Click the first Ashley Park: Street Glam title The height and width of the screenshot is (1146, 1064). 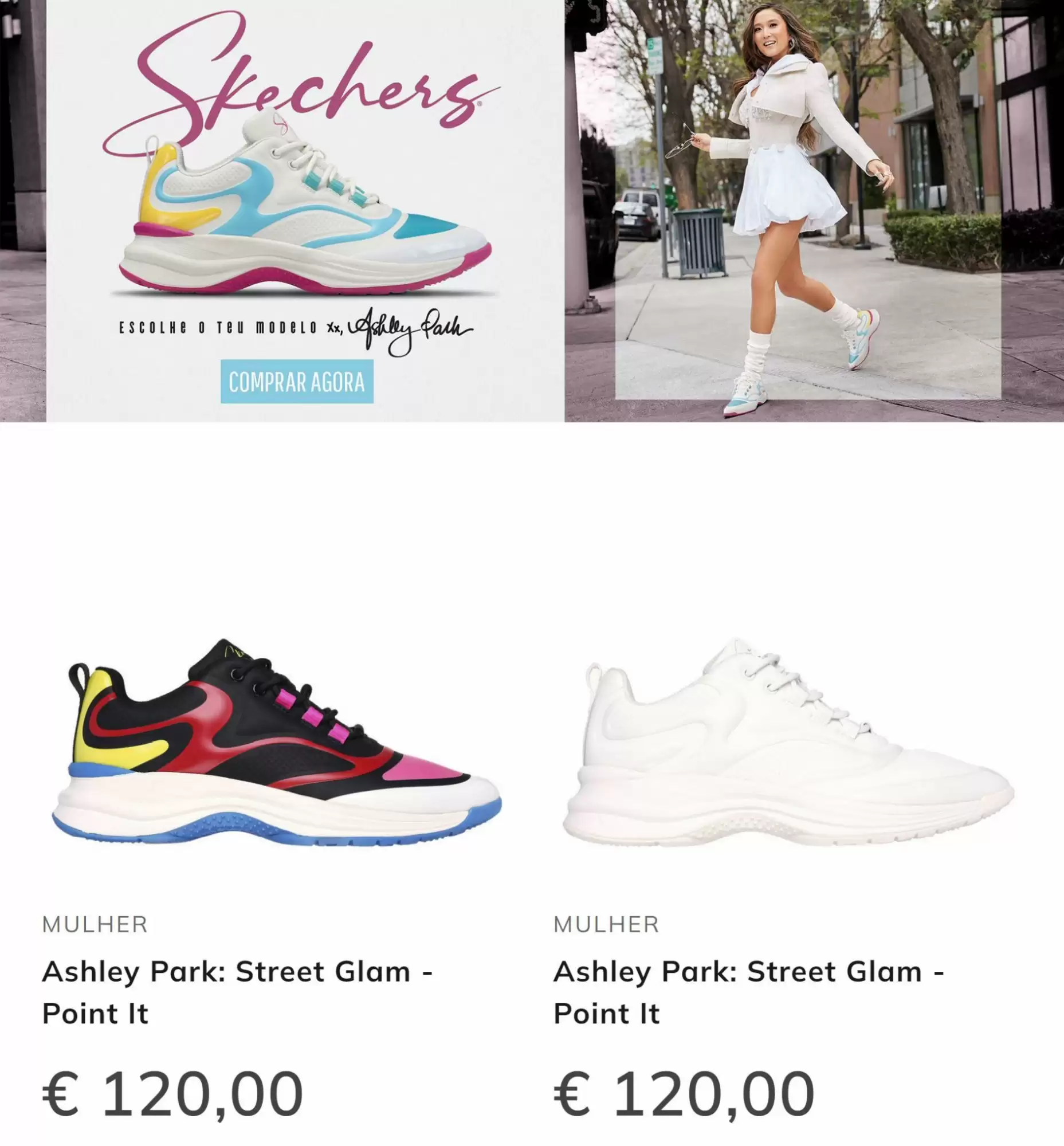tap(237, 992)
